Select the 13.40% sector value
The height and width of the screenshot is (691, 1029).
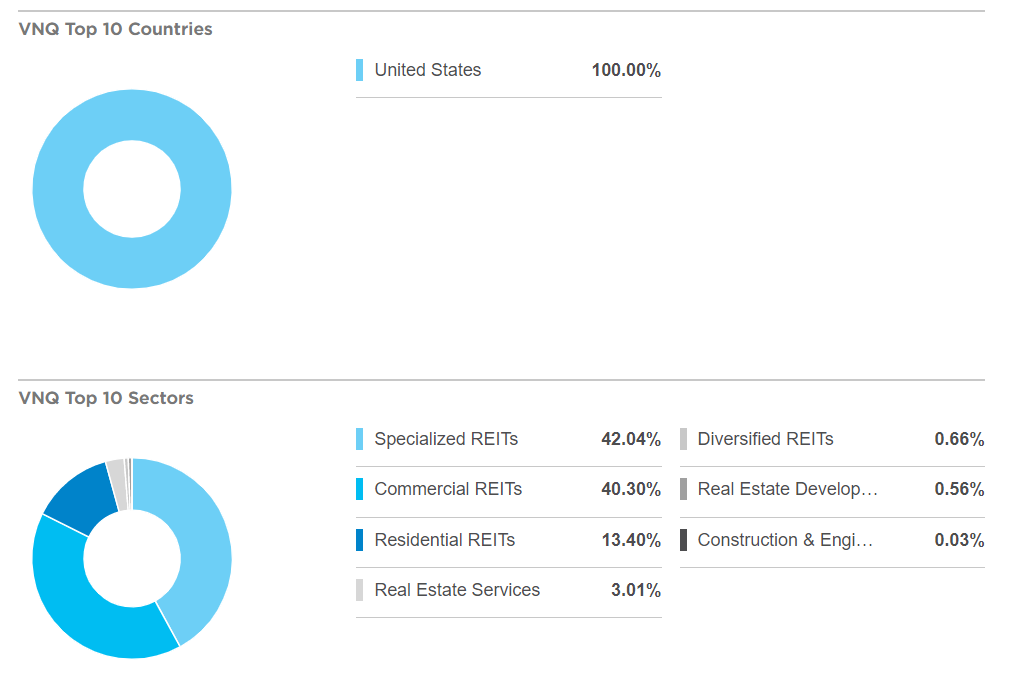(631, 540)
